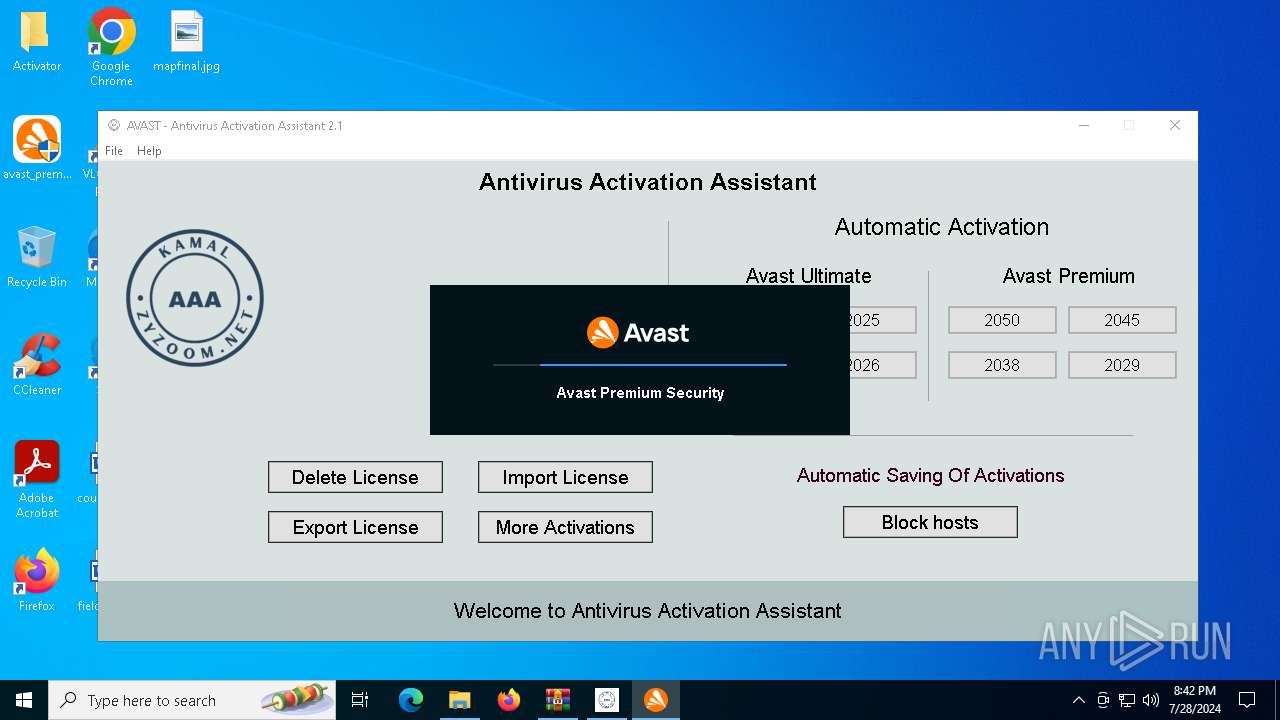
Task: Click 'Avast Premium Security' splash text
Action: click(x=640, y=393)
